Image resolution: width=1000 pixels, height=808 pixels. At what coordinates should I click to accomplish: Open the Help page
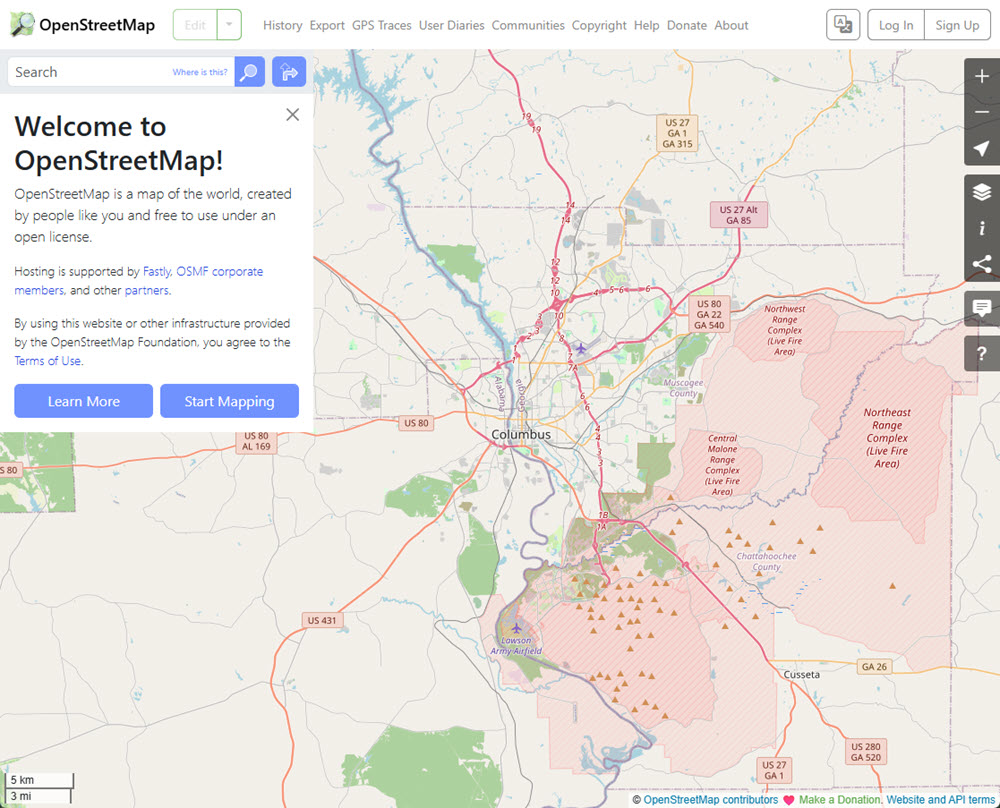[x=647, y=26]
